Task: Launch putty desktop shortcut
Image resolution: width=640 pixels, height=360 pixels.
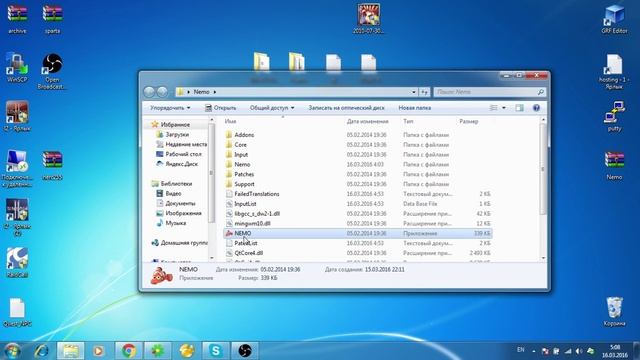Action: (614, 116)
